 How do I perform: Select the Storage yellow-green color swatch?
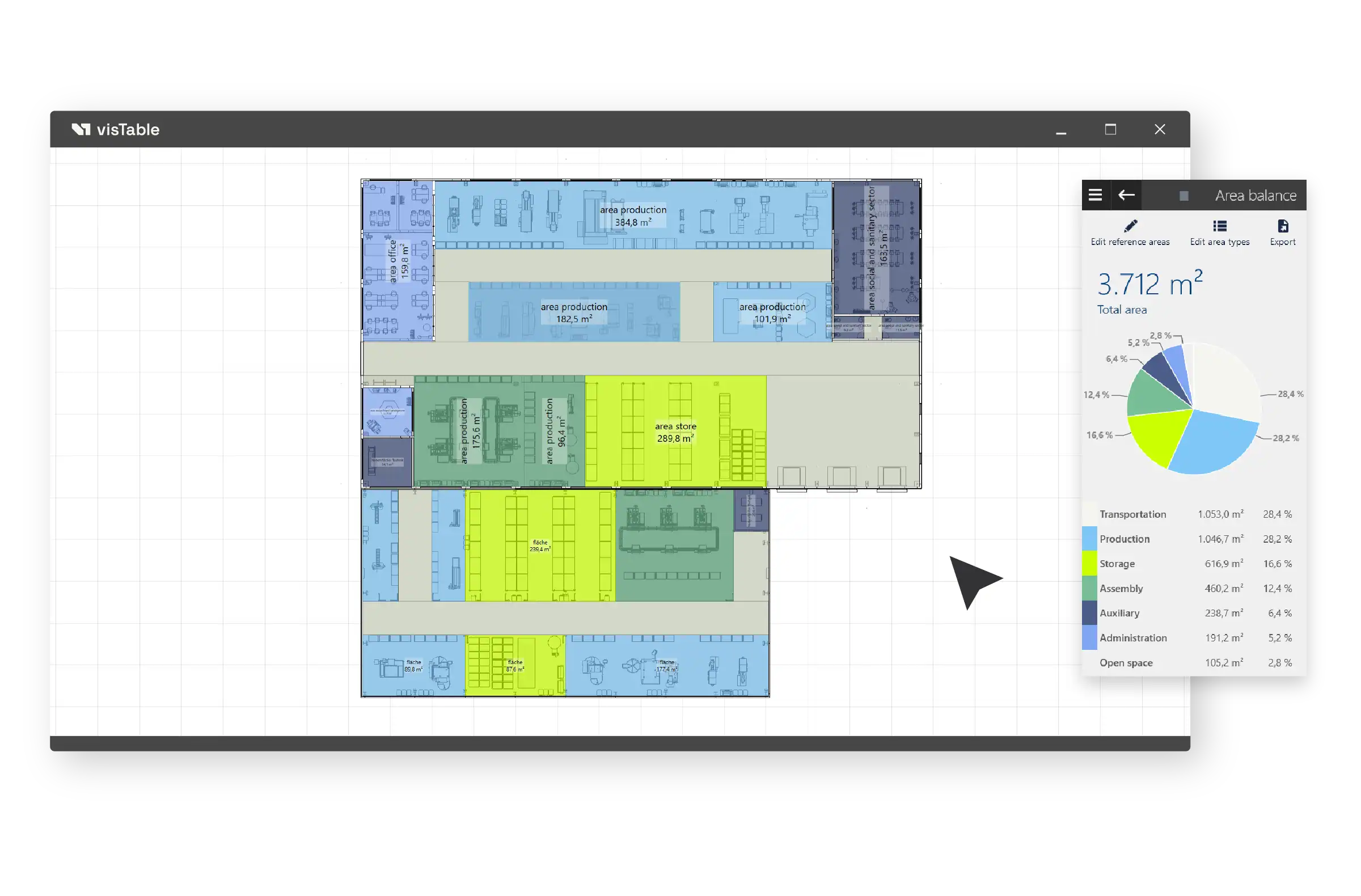pyautogui.click(x=1089, y=563)
